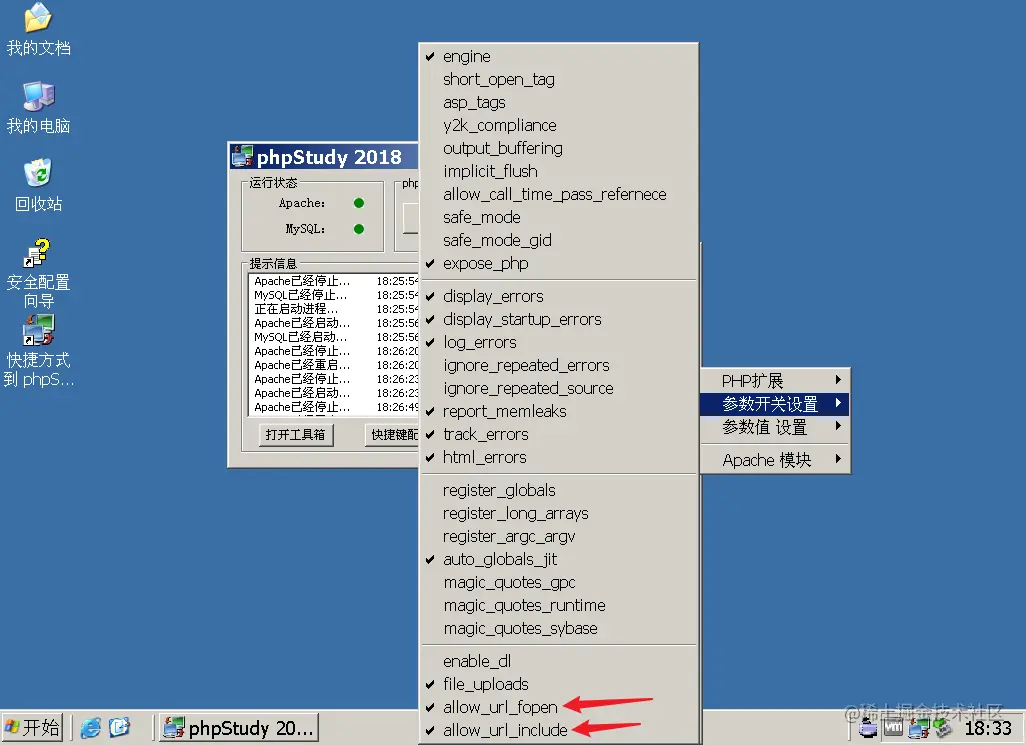Viewport: 1026px width, 745px height.
Task: Click the Apache green status indicator
Action: pyautogui.click(x=359, y=203)
